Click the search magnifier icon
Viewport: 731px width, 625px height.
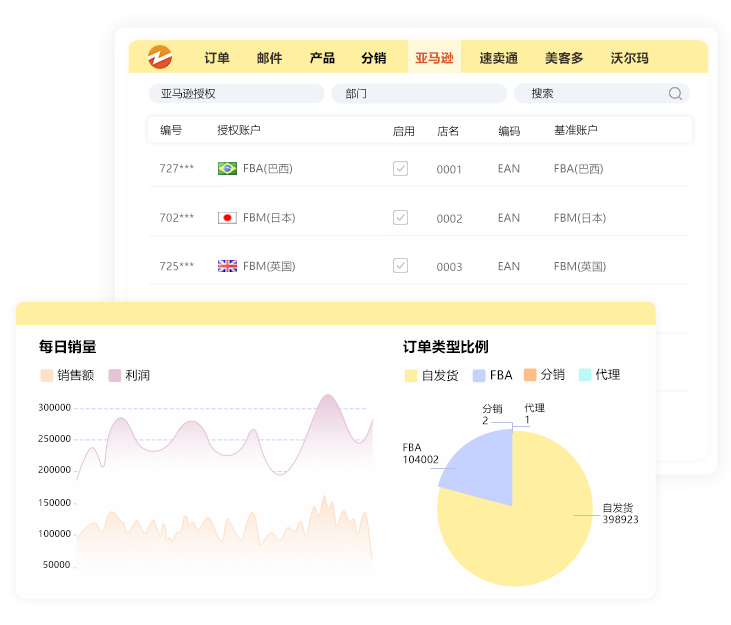point(675,94)
